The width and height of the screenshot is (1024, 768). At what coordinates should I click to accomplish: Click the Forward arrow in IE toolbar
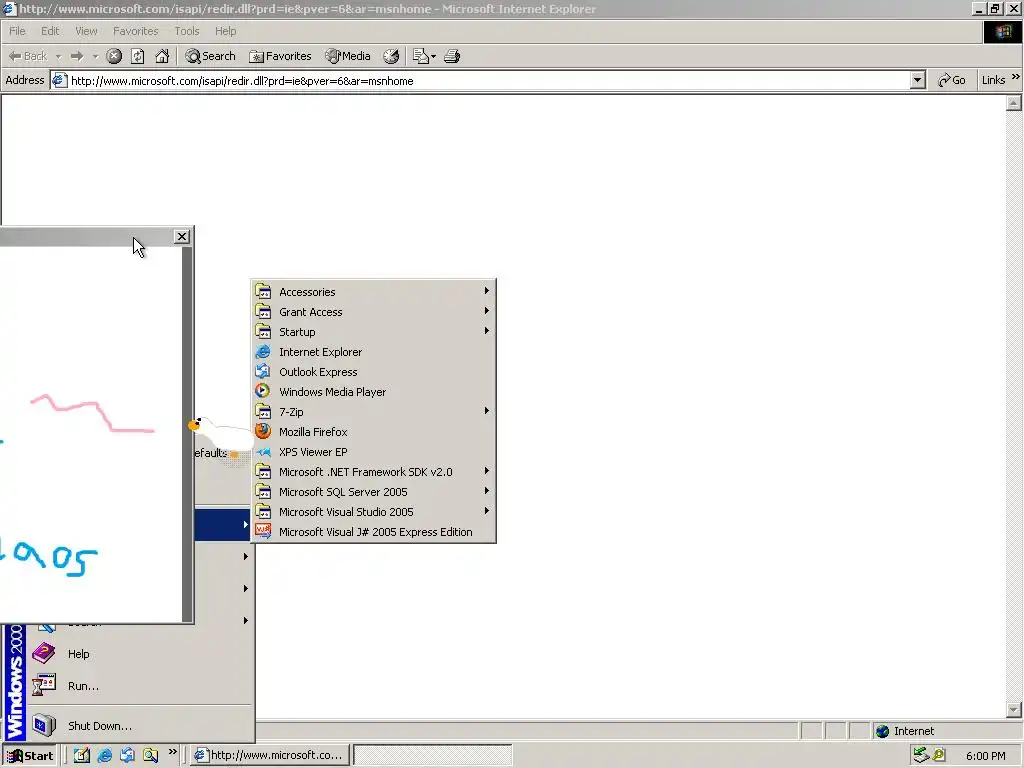[77, 56]
